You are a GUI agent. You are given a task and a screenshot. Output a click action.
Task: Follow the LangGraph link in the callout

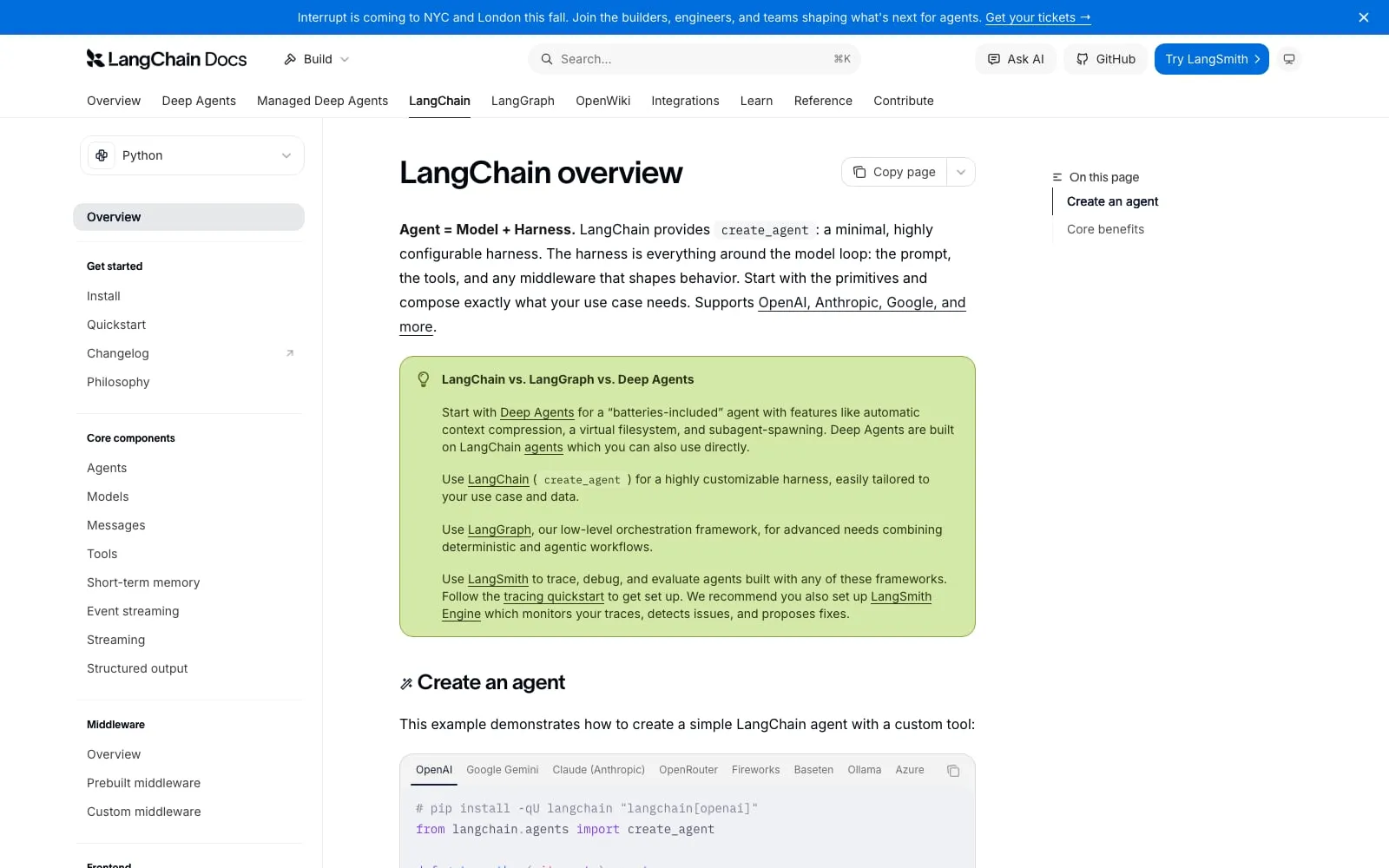coord(499,529)
